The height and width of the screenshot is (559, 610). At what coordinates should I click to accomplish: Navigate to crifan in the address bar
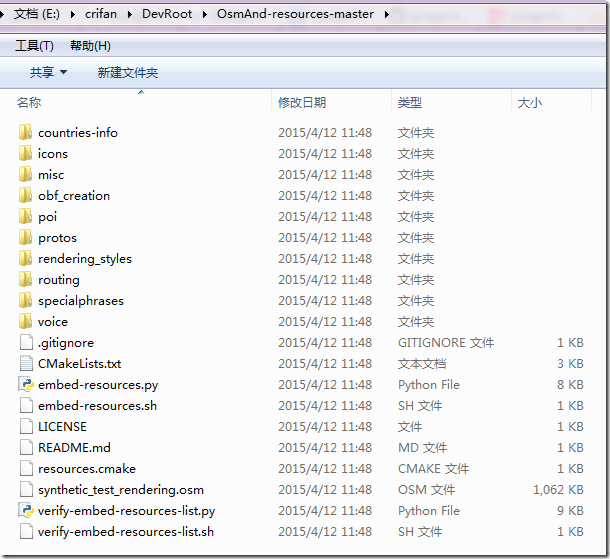pyautogui.click(x=101, y=14)
